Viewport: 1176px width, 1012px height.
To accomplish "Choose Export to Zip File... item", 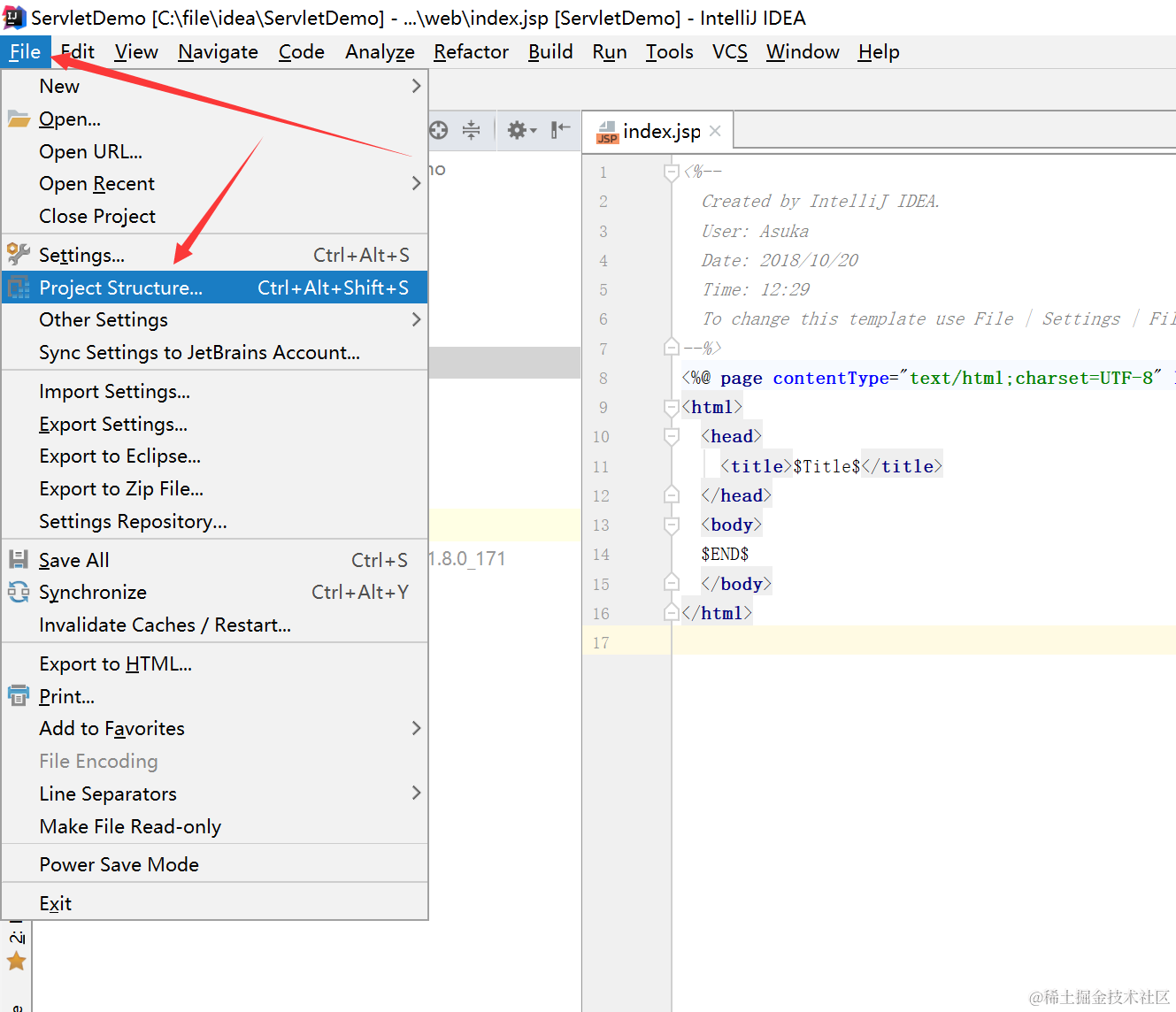I will click(x=215, y=488).
